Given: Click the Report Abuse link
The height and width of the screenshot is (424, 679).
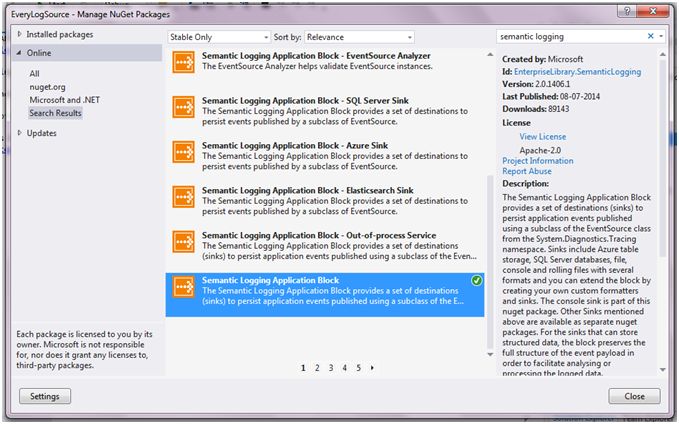Looking at the screenshot, I should click(527, 171).
